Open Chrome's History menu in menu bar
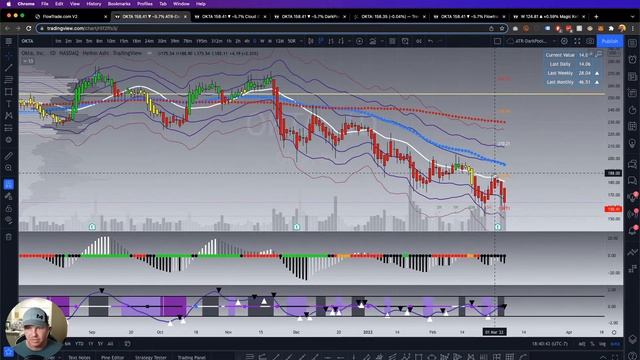Viewport: 640px width, 360px height. (93, 4)
